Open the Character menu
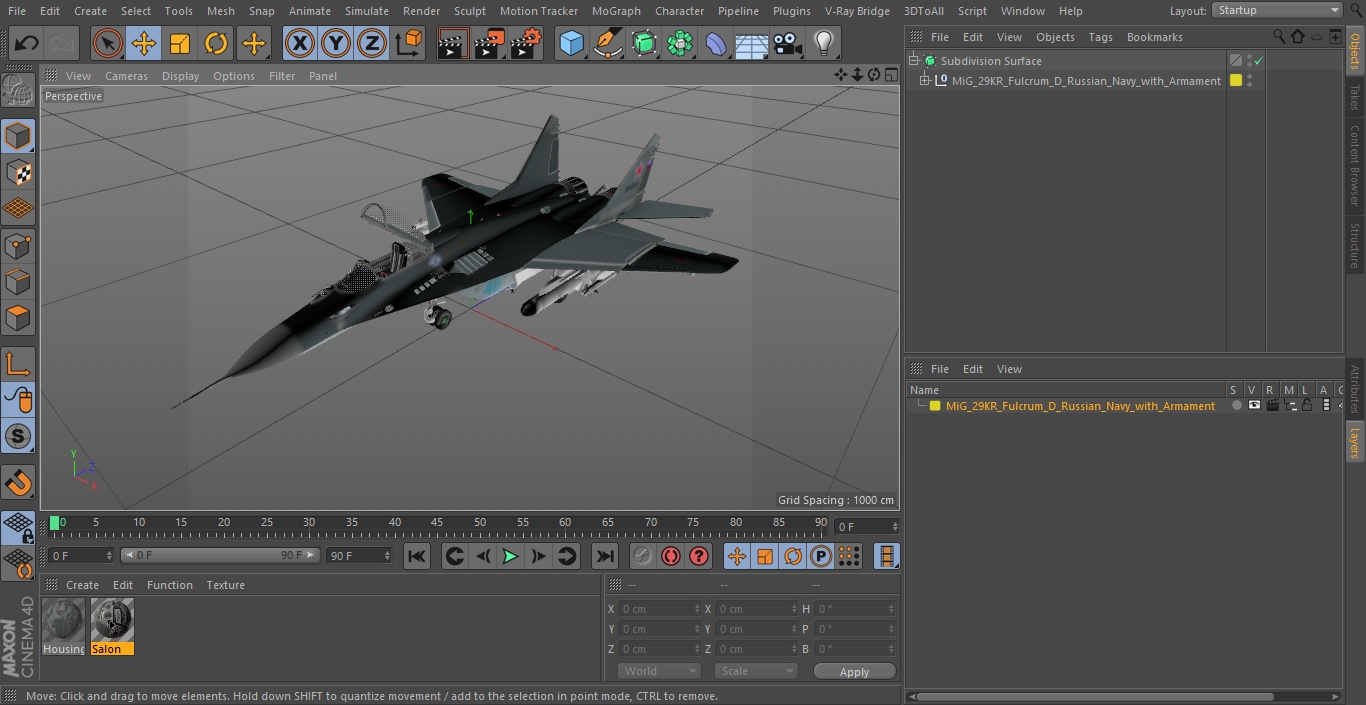 click(679, 11)
